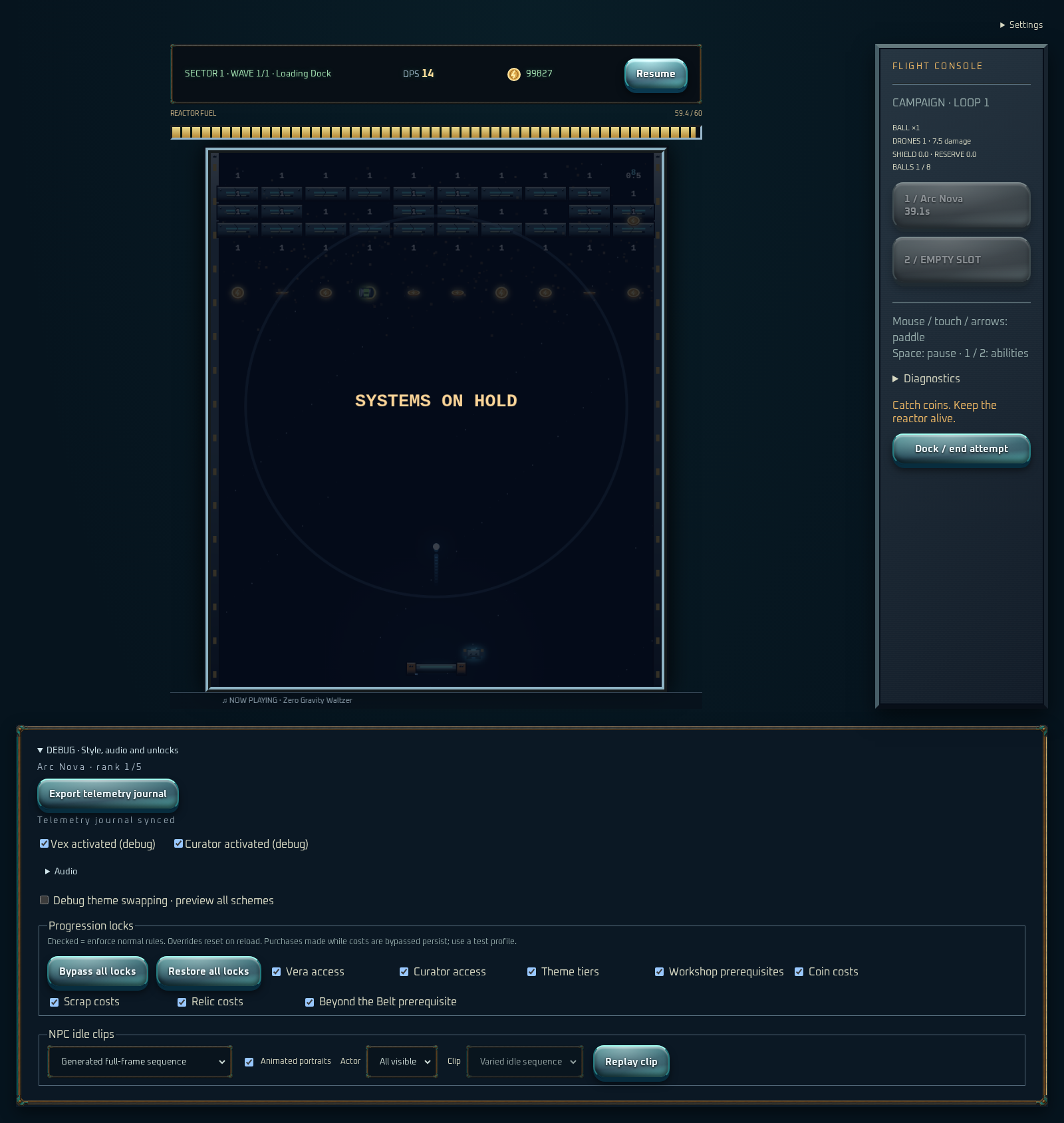Uncheck Theme tiers lock
The height and width of the screenshot is (1123, 1064).
coord(531,972)
